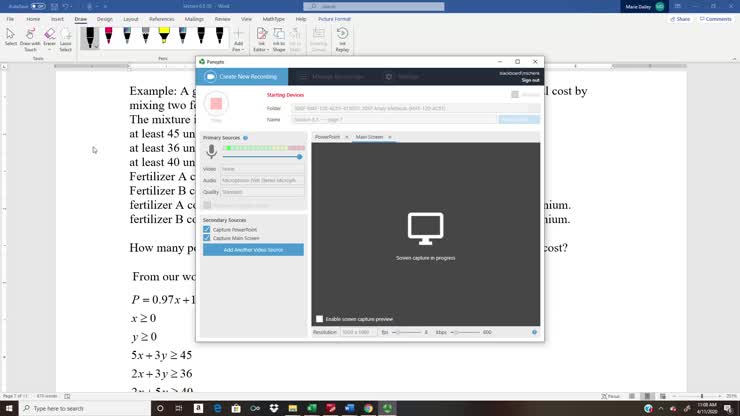The height and width of the screenshot is (416, 740).
Task: Open Excel from the taskbar
Action: point(311,408)
